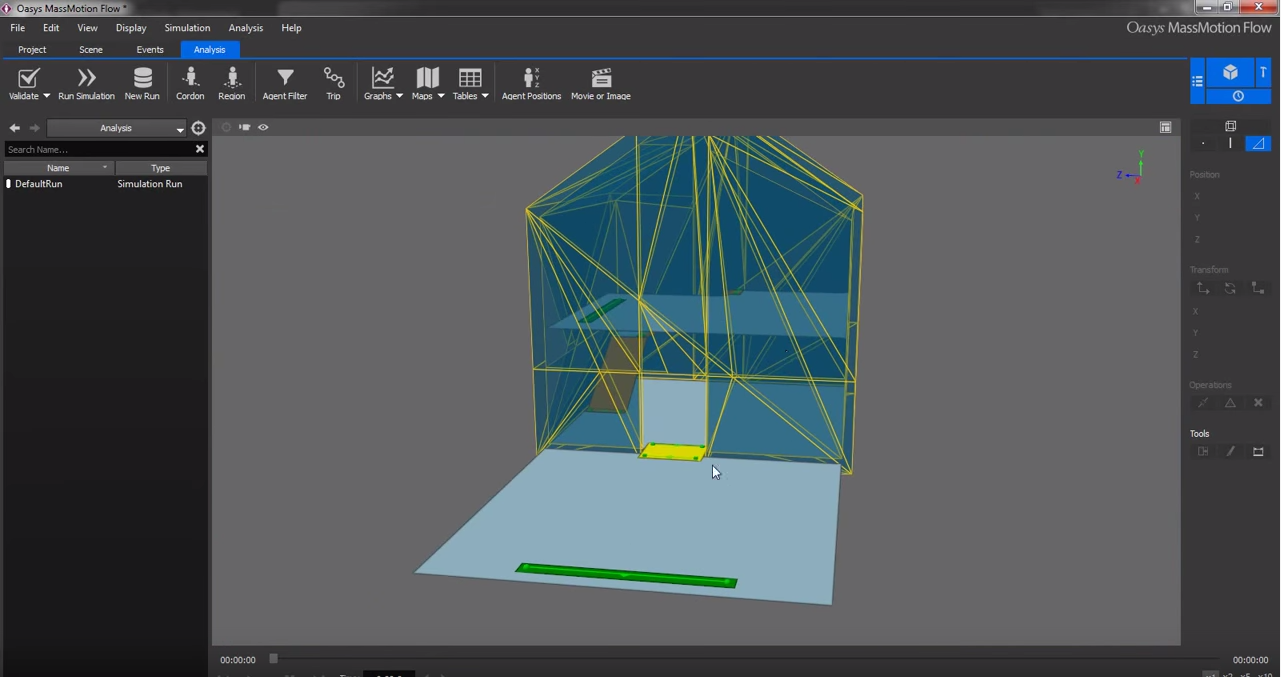Select the Region tool
The image size is (1281, 677).
pyautogui.click(x=231, y=83)
